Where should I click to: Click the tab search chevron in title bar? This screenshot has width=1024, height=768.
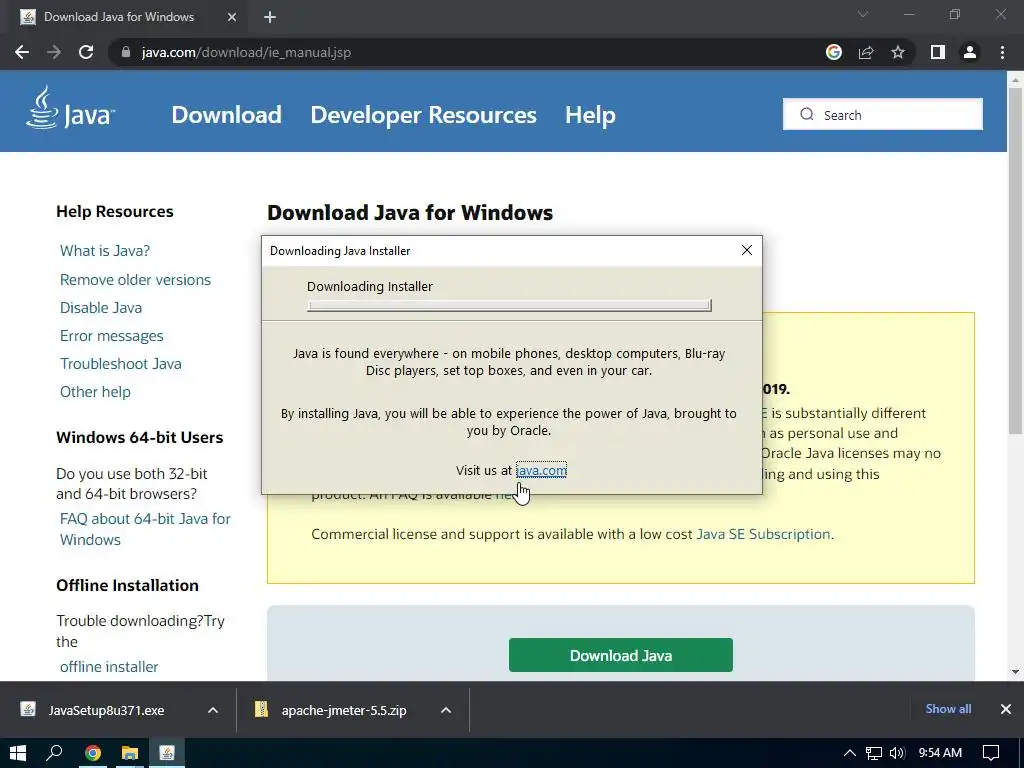[863, 14]
